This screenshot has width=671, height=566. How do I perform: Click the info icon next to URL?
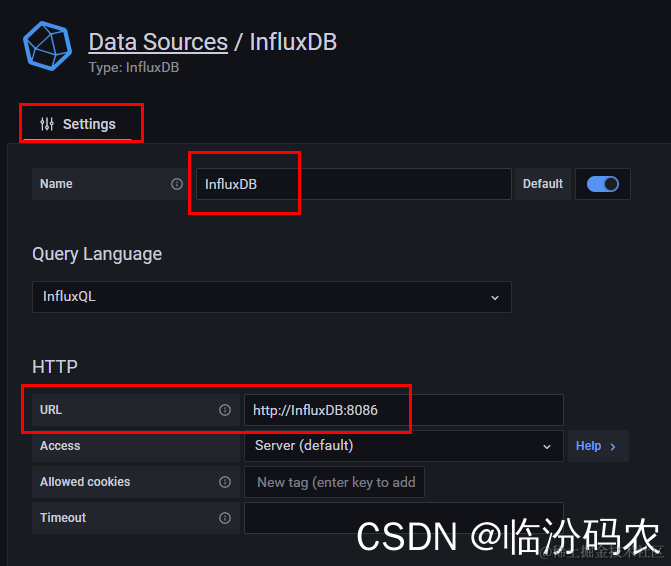tap(225, 410)
